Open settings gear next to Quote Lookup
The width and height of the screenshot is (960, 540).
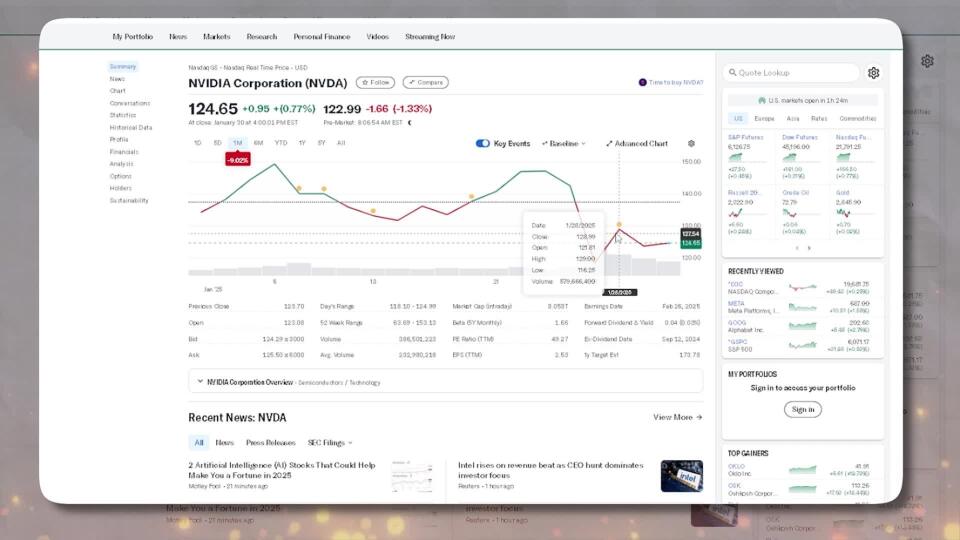(x=874, y=73)
